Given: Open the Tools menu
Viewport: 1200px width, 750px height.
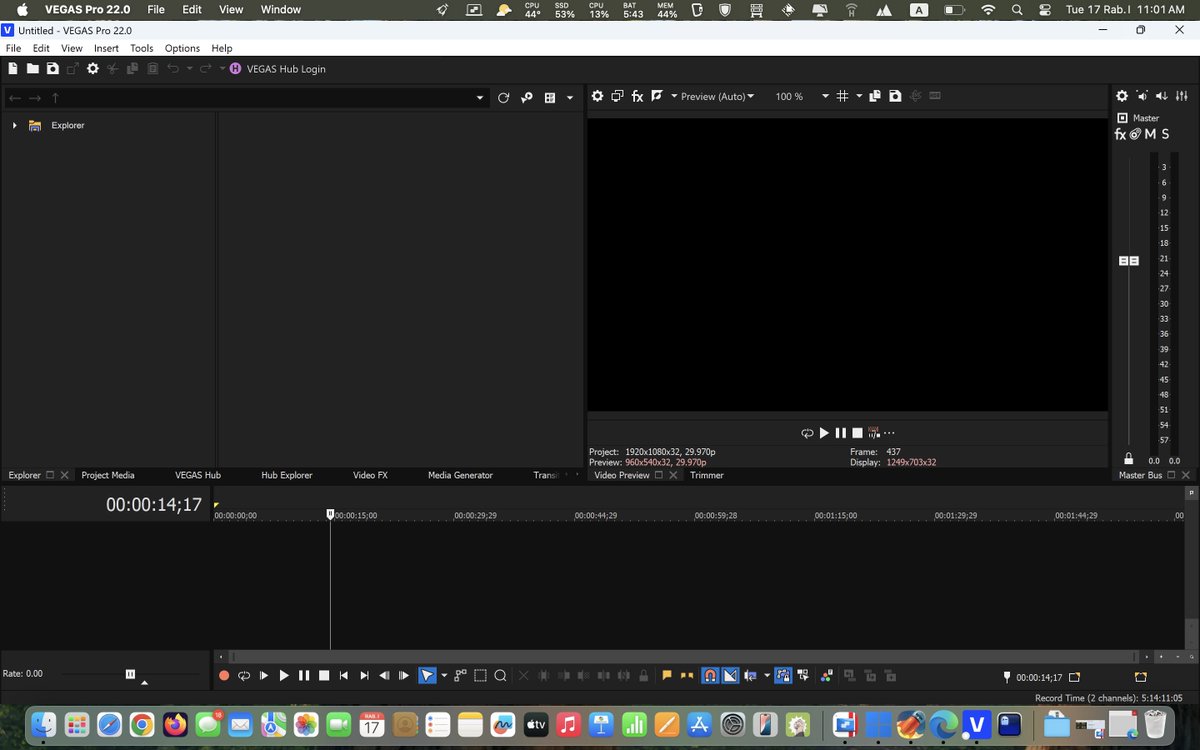Looking at the screenshot, I should pyautogui.click(x=142, y=48).
